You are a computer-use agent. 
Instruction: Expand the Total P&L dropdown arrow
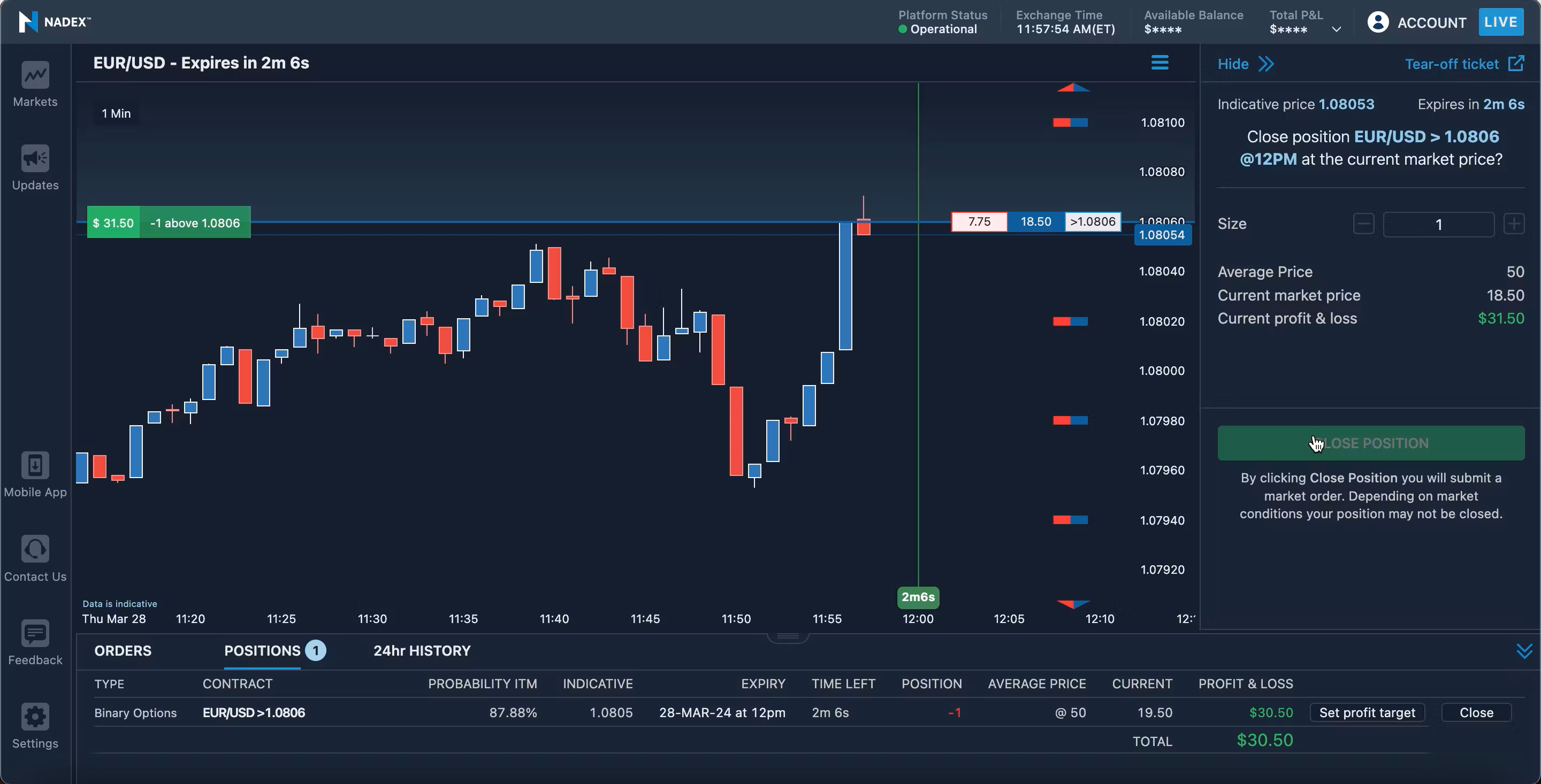pos(1337,29)
